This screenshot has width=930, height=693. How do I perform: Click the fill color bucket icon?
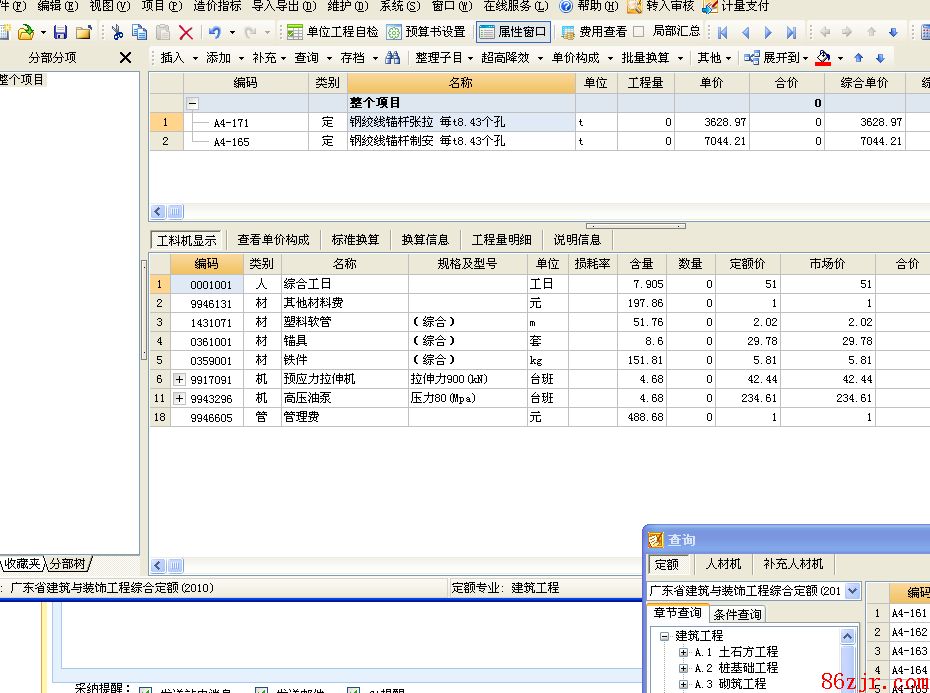pos(823,58)
